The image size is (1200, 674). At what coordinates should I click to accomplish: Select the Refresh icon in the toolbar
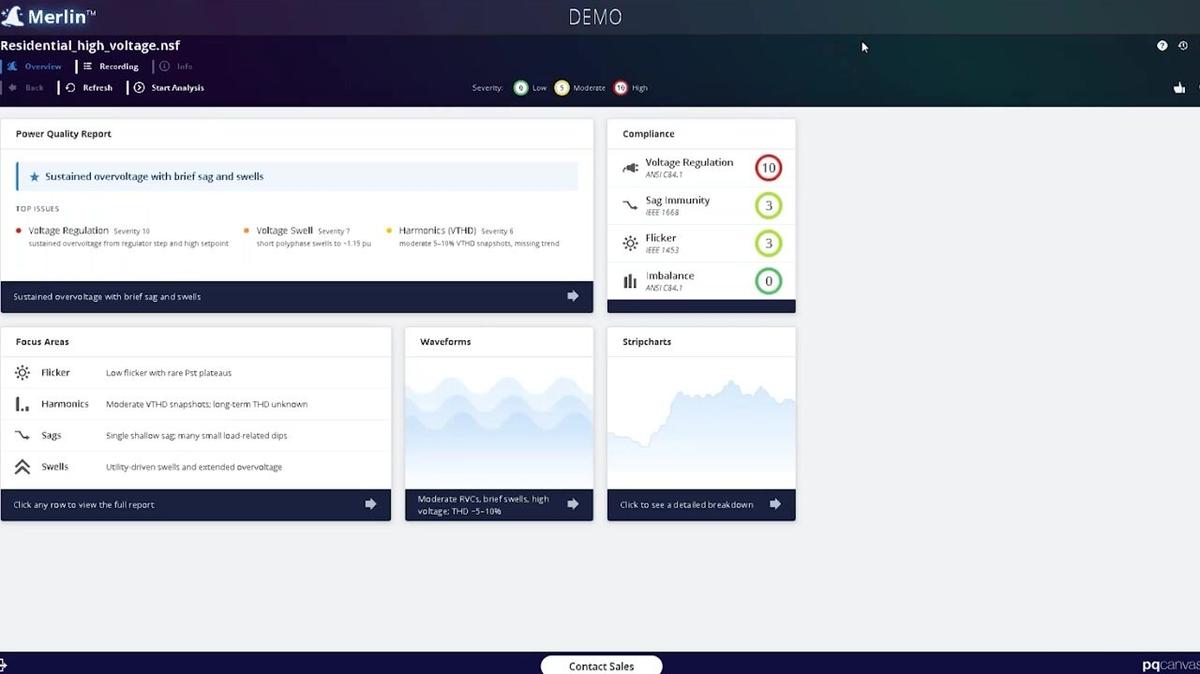click(x=71, y=87)
